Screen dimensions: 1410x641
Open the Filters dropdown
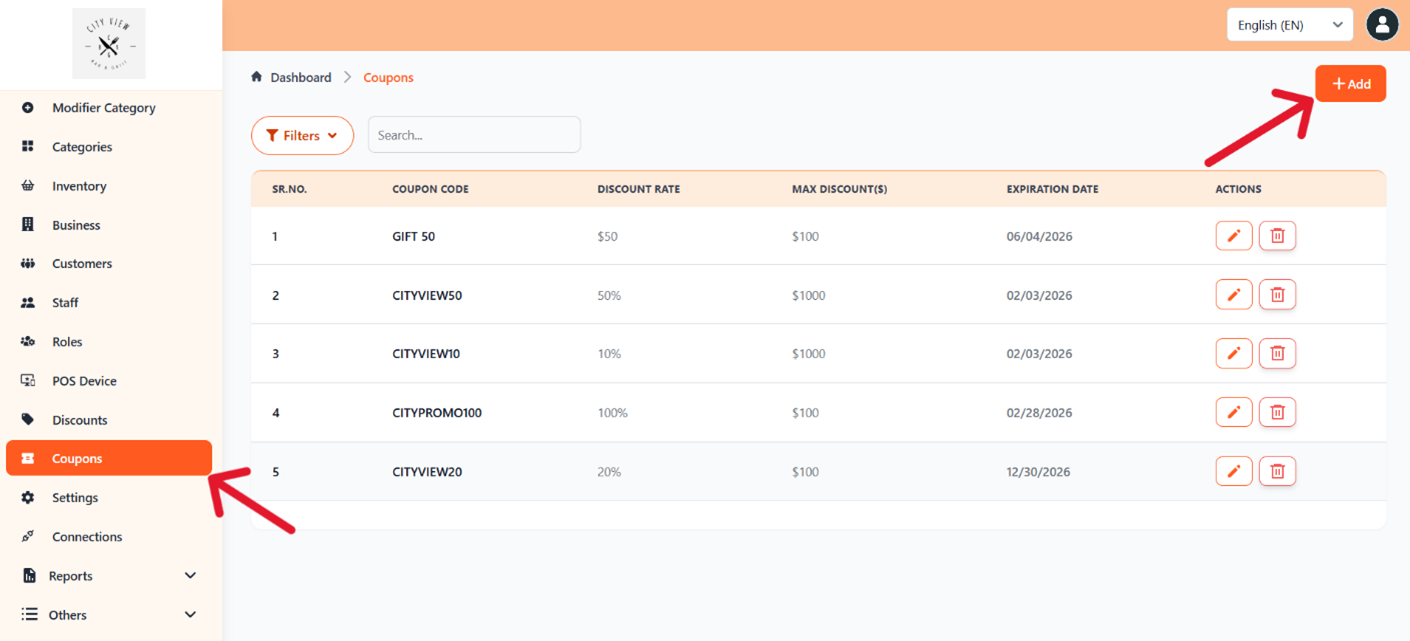302,136
